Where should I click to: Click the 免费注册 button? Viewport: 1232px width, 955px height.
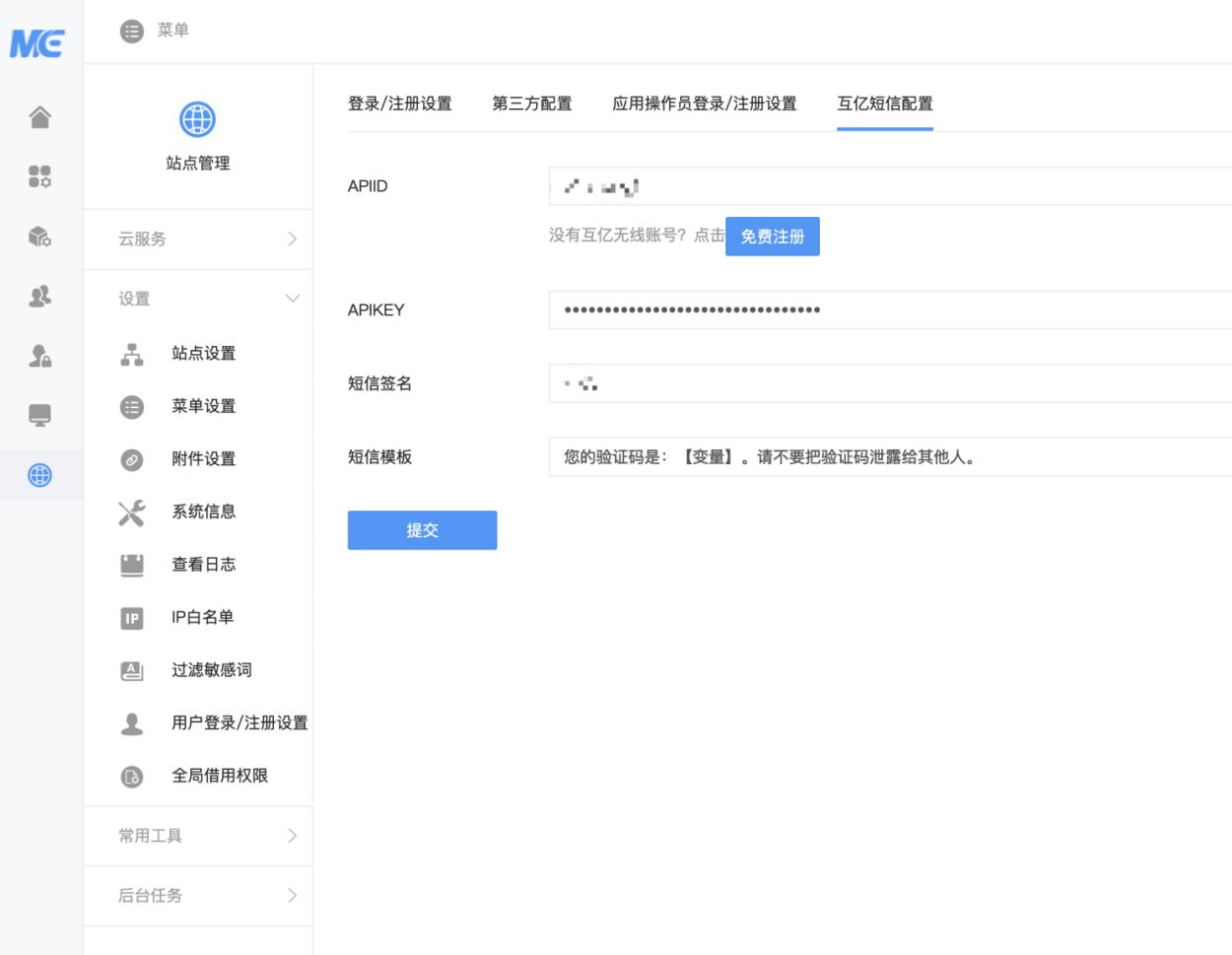coord(772,237)
